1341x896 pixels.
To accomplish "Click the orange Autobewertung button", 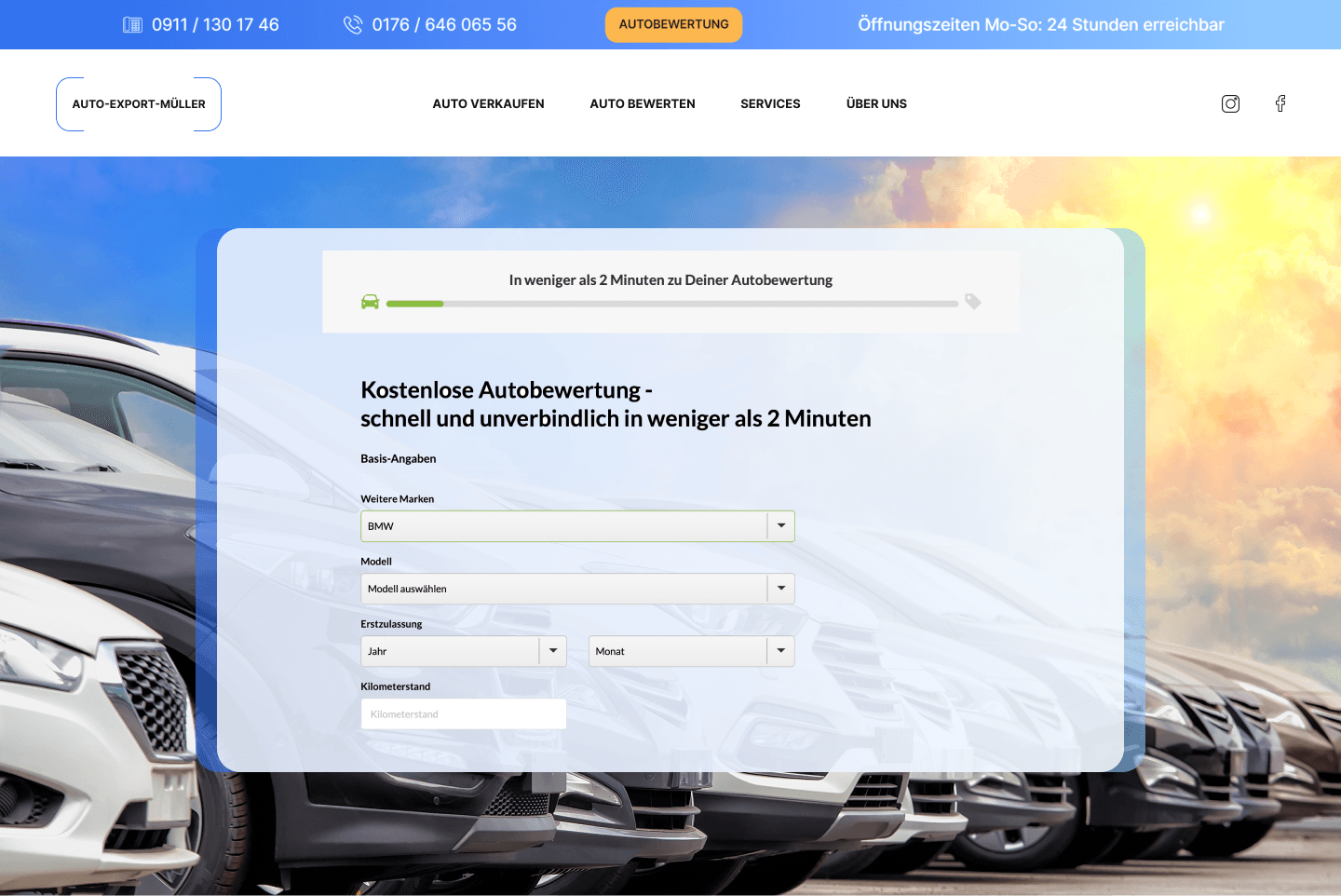I will pos(674,25).
